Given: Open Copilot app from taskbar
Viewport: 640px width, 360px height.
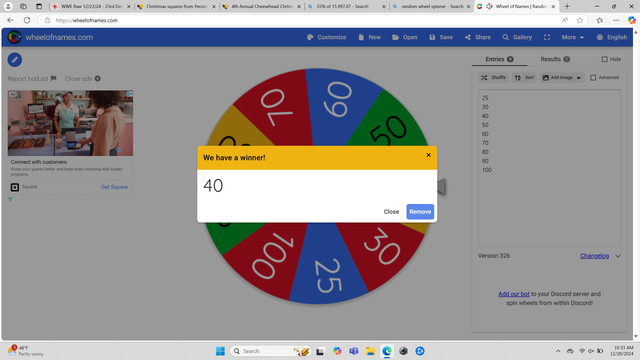Looking at the screenshot, I should (337, 351).
